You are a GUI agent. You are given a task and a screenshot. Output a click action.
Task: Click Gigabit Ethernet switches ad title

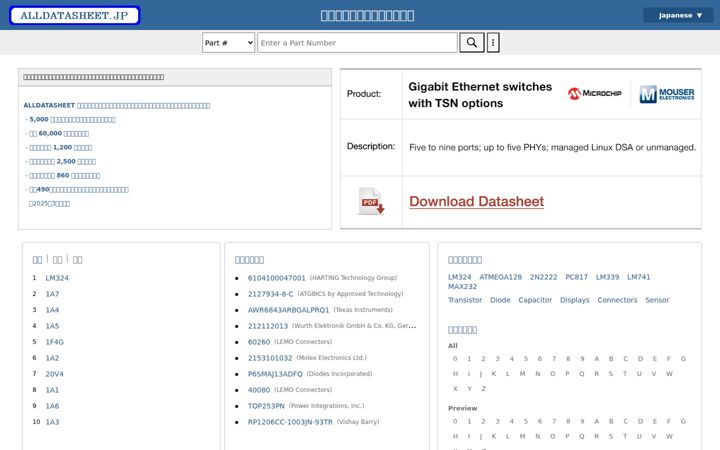tap(480, 95)
